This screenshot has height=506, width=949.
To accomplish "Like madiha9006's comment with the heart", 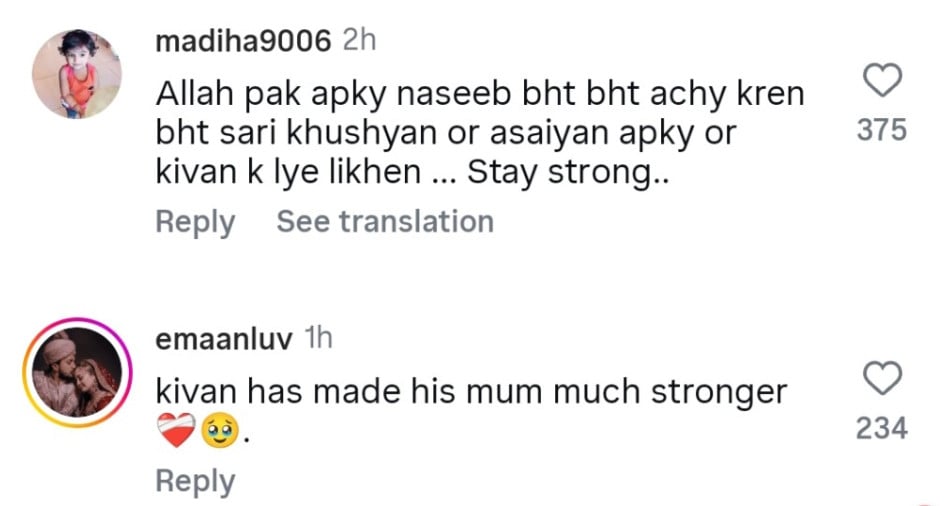I will [882, 81].
